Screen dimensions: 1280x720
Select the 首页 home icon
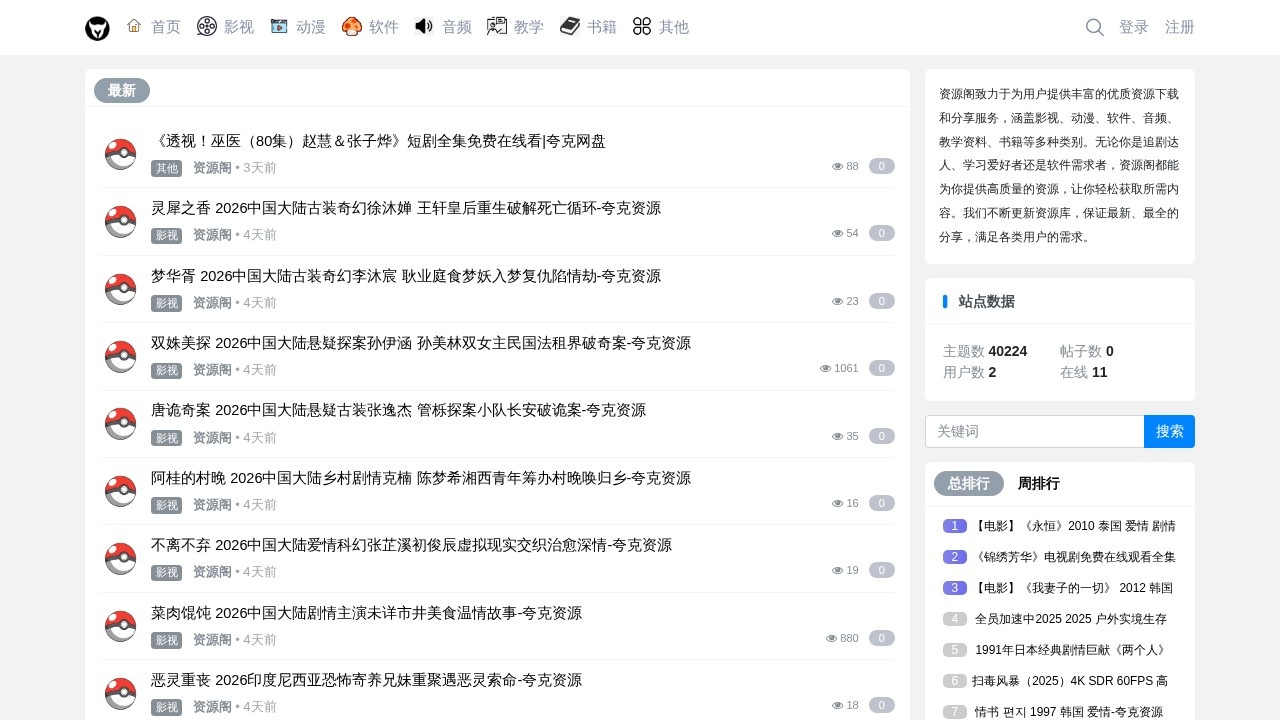point(134,26)
